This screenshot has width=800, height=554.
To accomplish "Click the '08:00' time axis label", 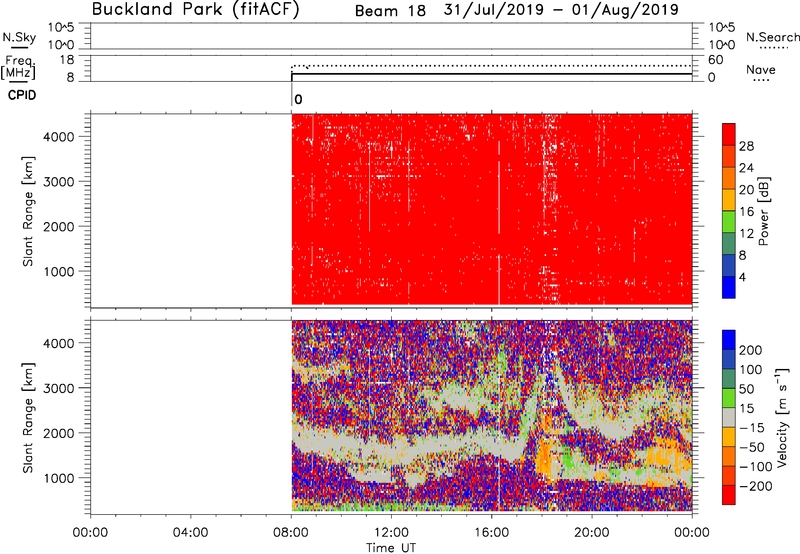I will point(291,533).
